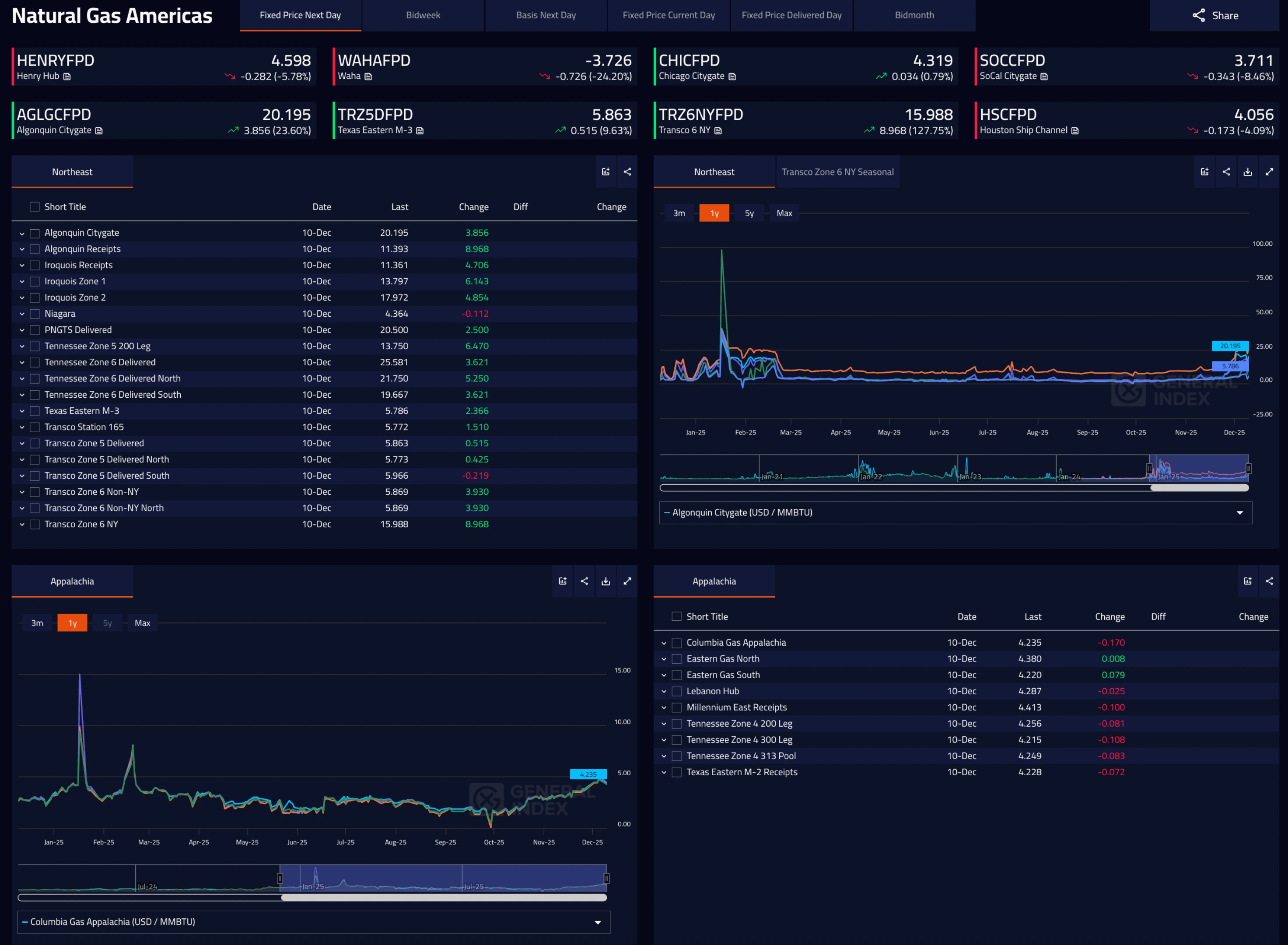Expand the Niagara row chevron
1288x945 pixels.
22,314
